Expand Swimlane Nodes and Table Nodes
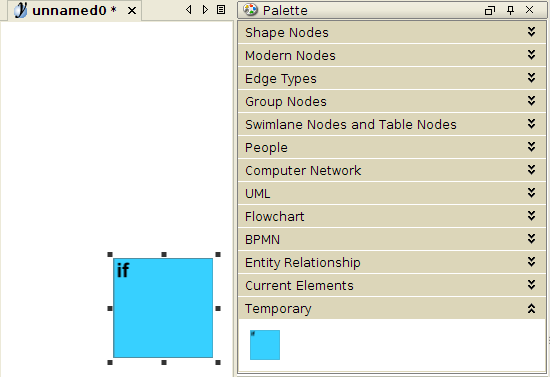 pyautogui.click(x=391, y=124)
